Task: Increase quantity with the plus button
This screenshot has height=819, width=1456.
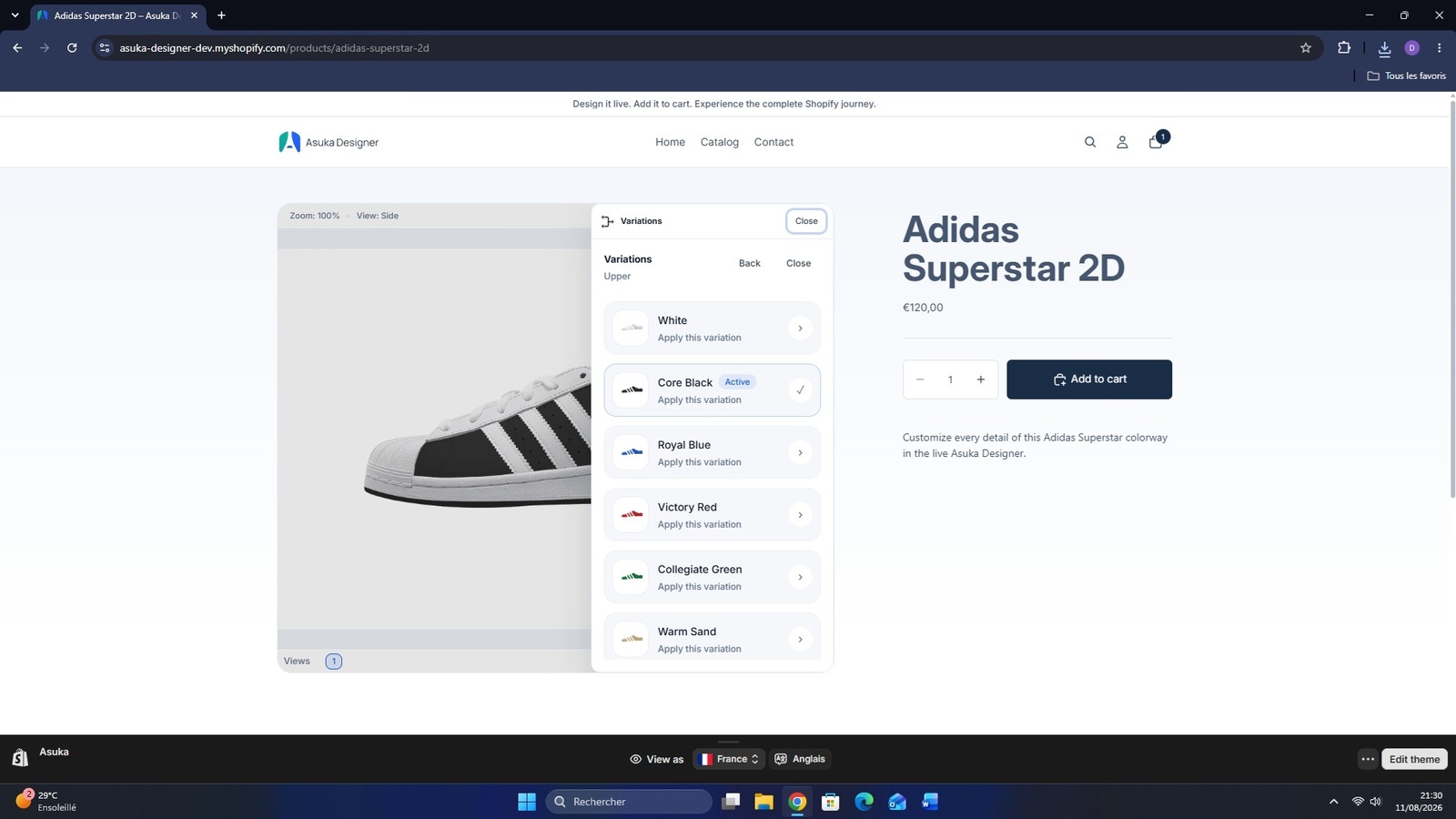Action: [980, 379]
